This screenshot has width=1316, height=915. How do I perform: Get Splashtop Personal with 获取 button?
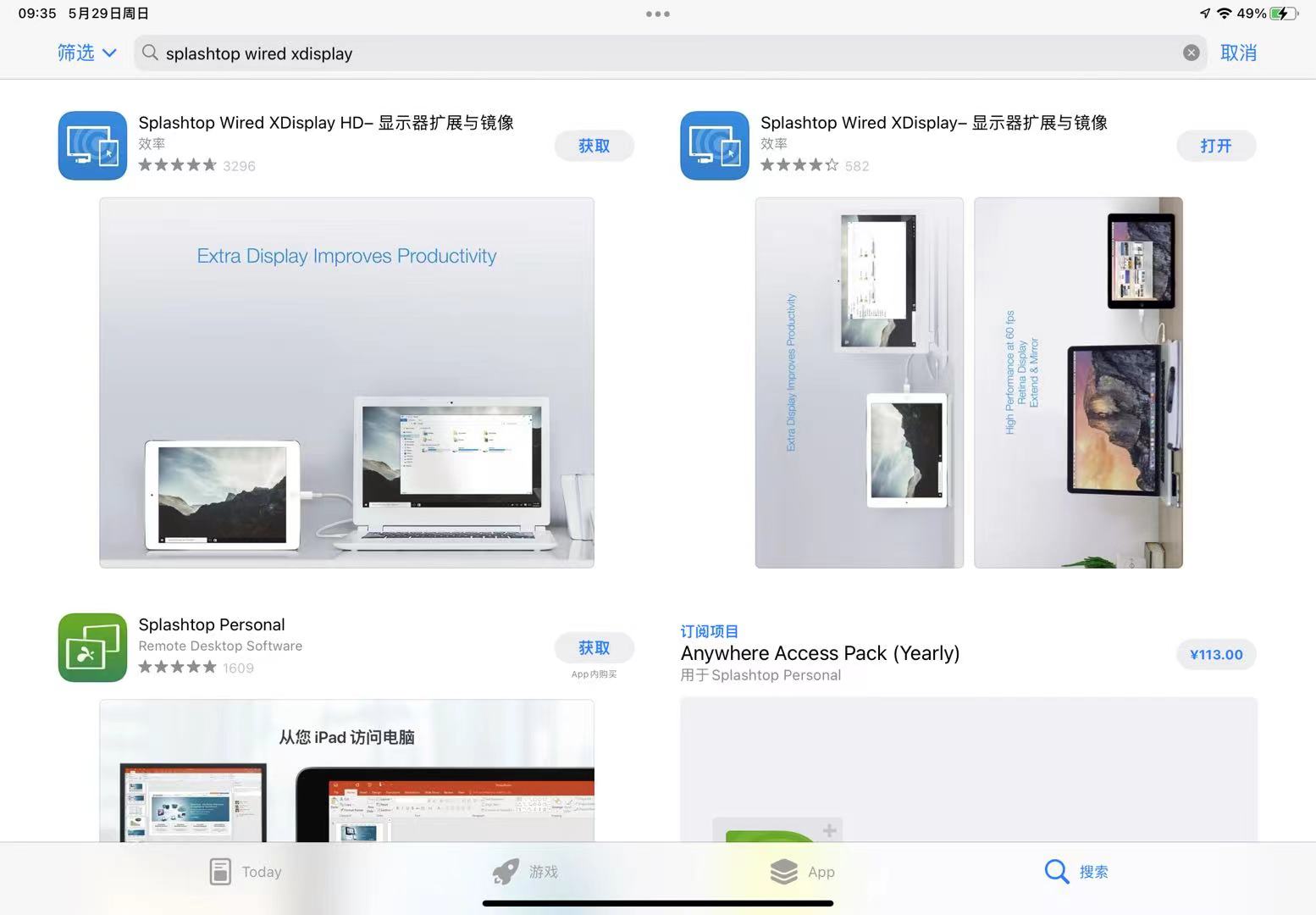(594, 647)
